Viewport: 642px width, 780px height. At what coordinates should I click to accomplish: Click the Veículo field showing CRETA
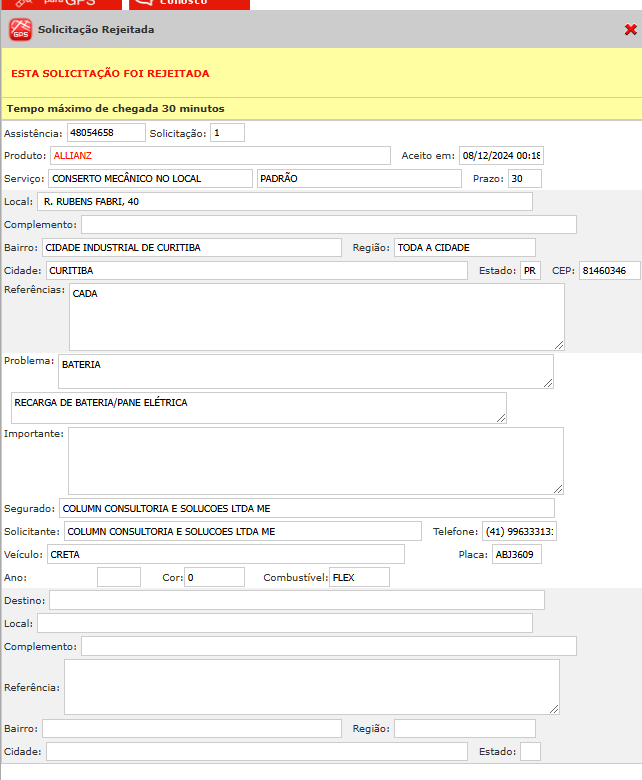[x=225, y=554]
